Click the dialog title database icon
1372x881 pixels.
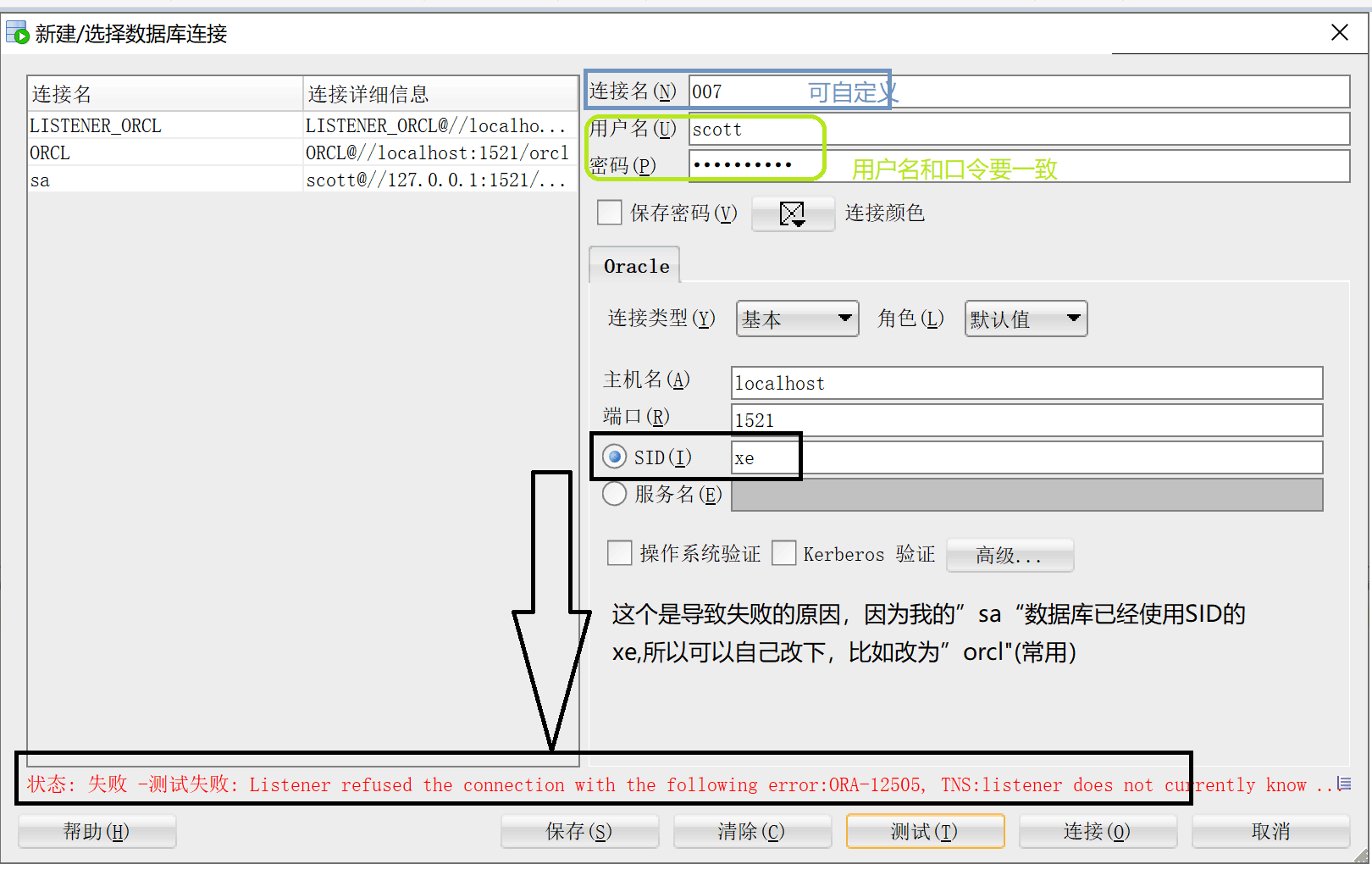tap(17, 33)
